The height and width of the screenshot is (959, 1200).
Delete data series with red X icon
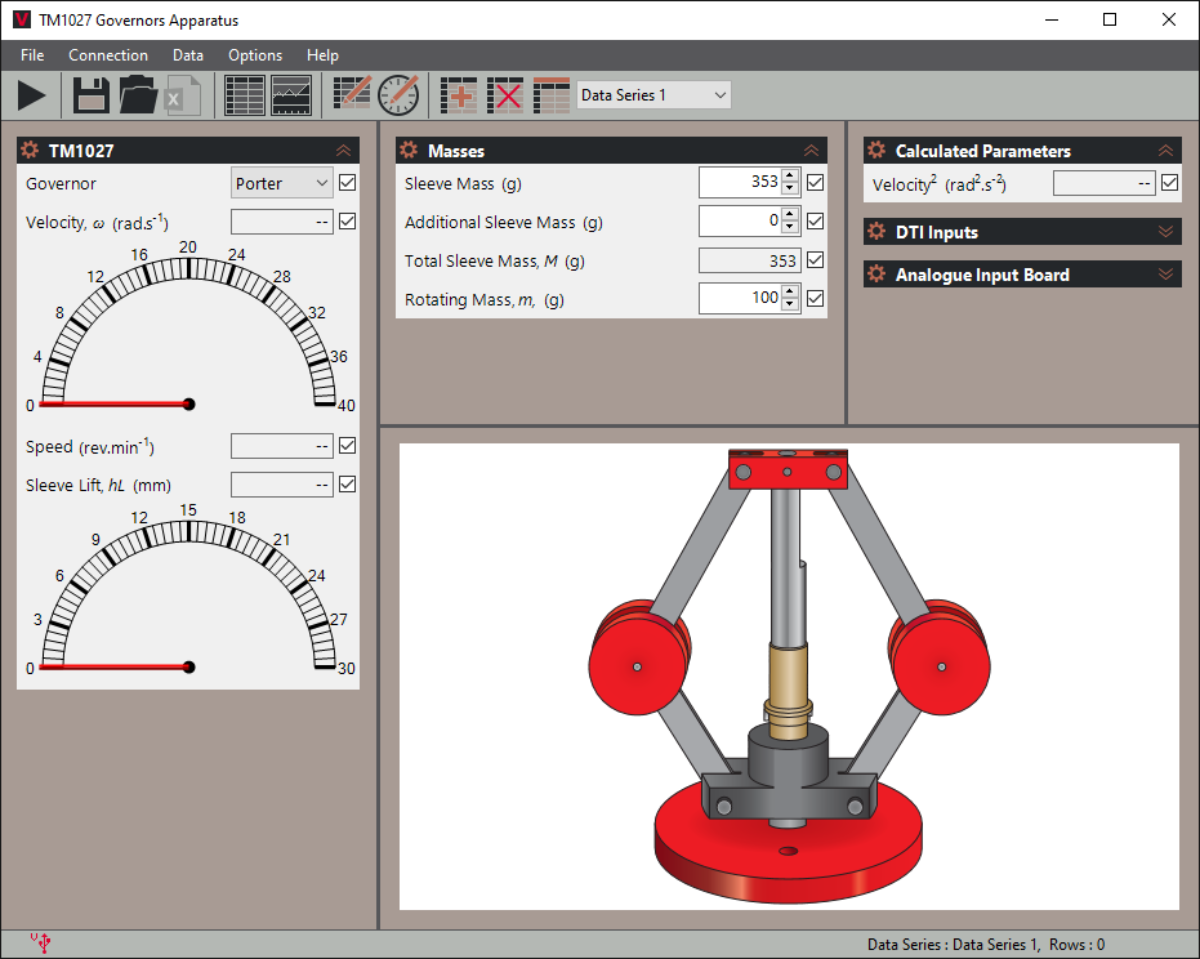point(505,96)
